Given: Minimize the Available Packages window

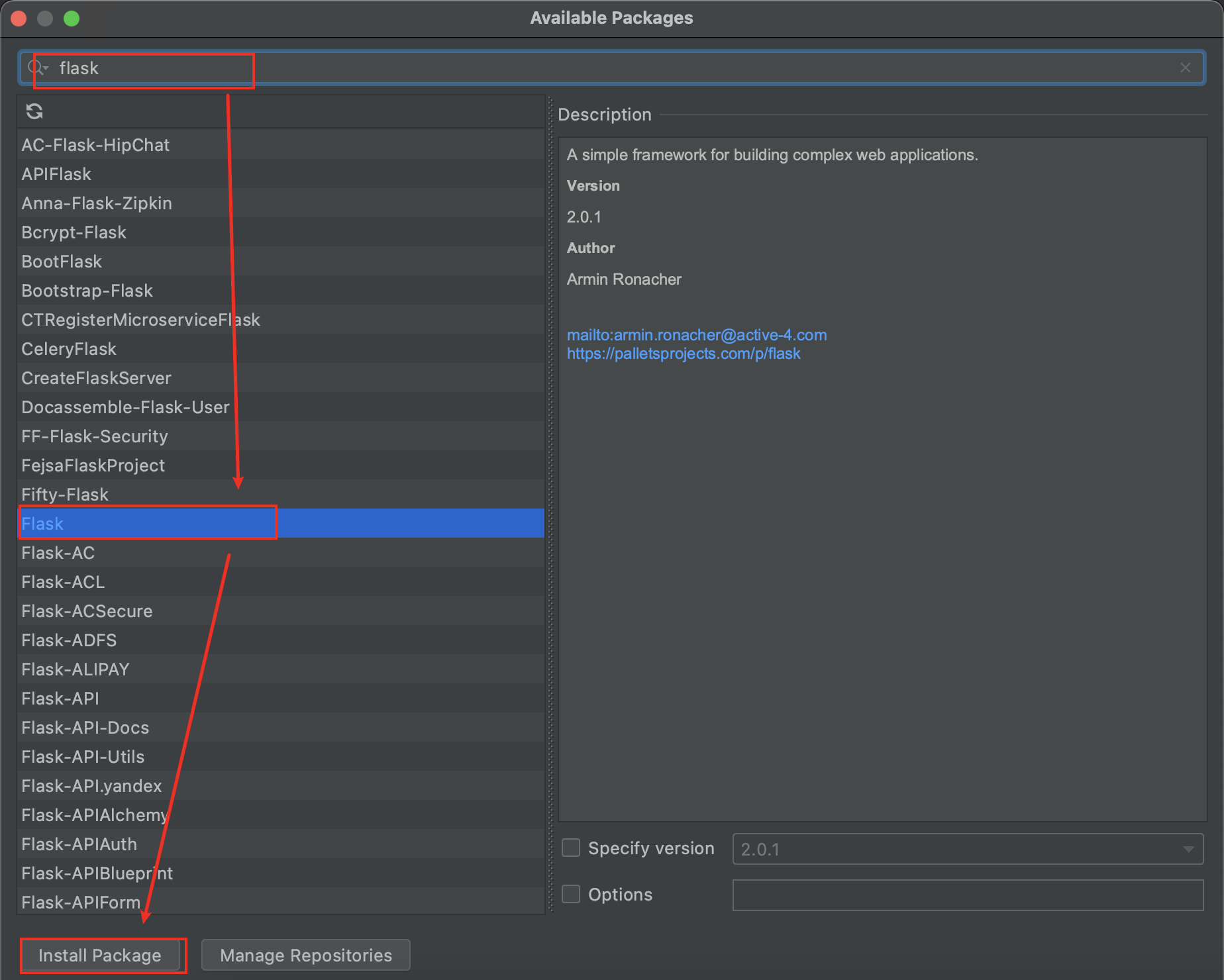Looking at the screenshot, I should [x=45, y=19].
